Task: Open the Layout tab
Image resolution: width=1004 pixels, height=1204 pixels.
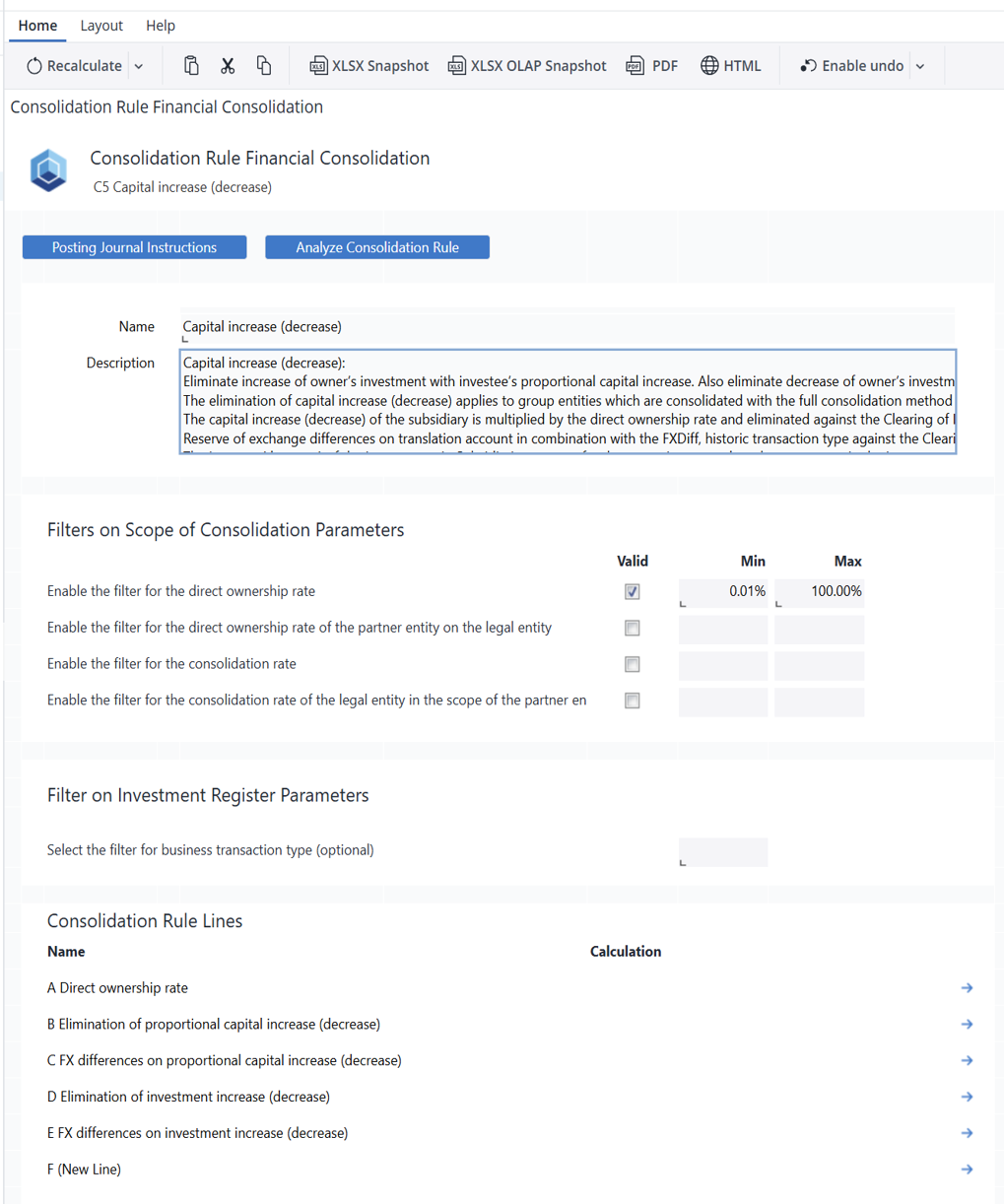Action: click(x=101, y=26)
